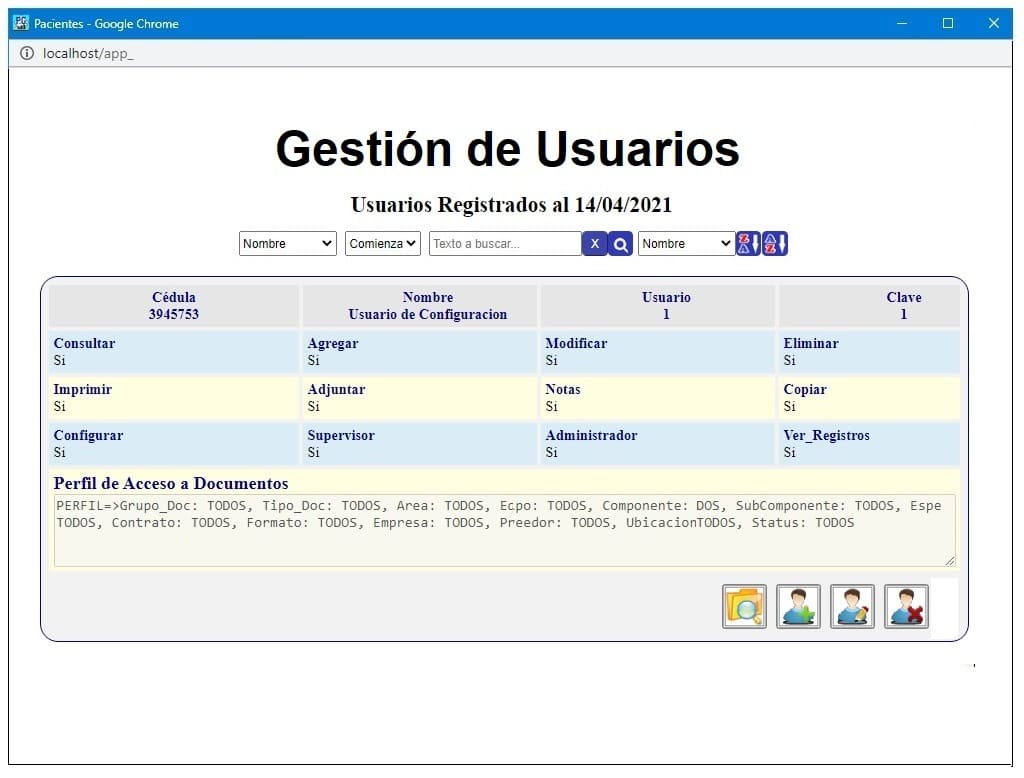Click the Perfil de Acceso text area

[x=505, y=530]
